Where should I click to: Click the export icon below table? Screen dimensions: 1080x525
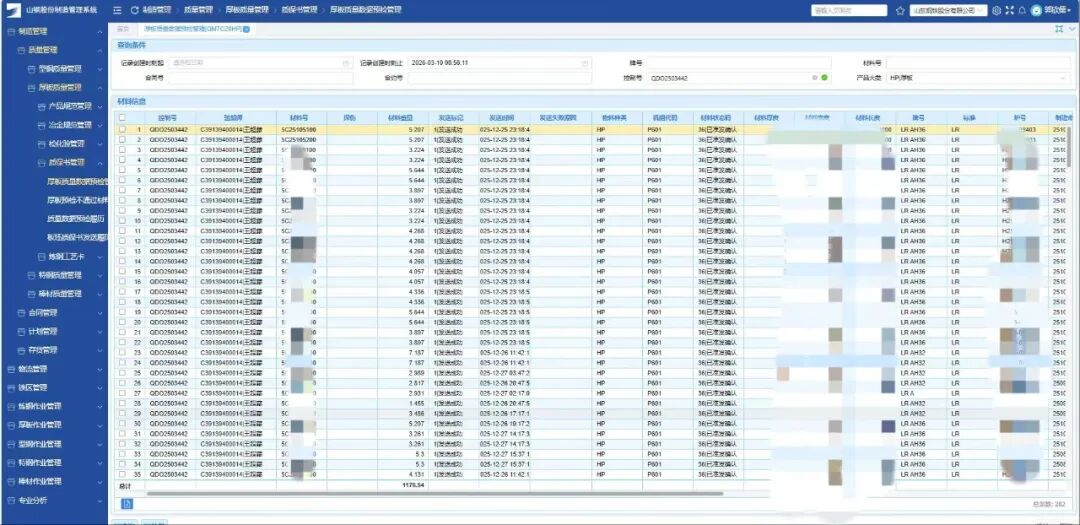click(x=127, y=504)
